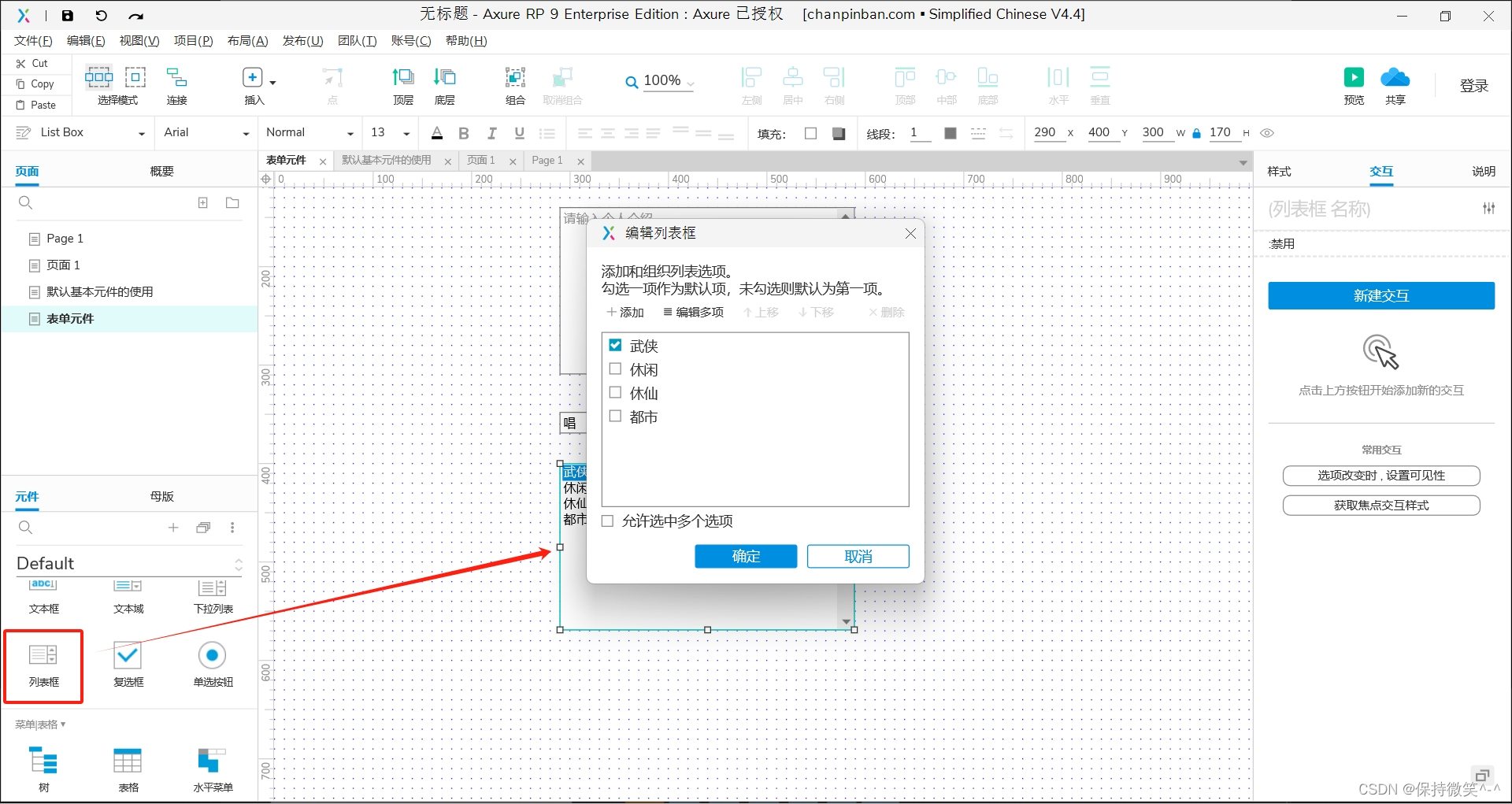Screen dimensions: 1512x804
Task: Click the 插入 insert plus icon
Action: coord(253,77)
